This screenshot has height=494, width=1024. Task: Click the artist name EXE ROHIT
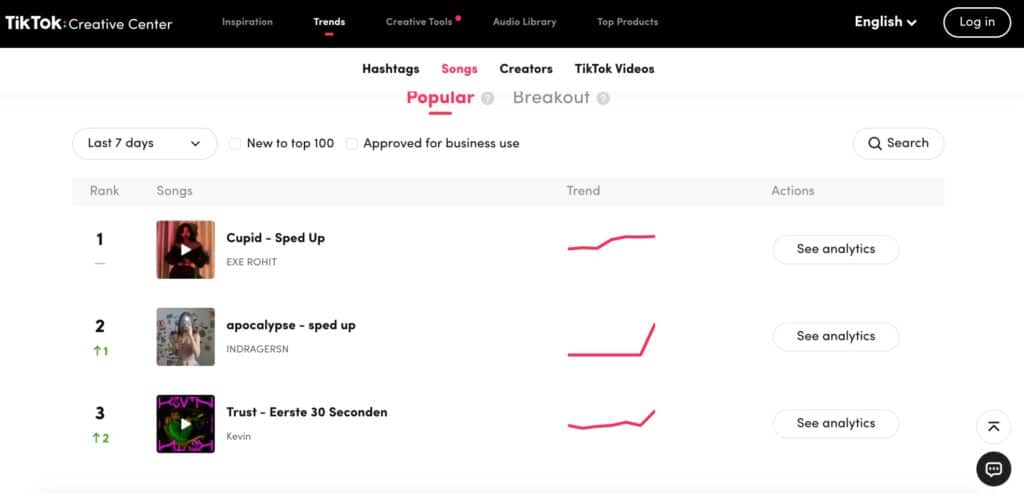(x=251, y=262)
